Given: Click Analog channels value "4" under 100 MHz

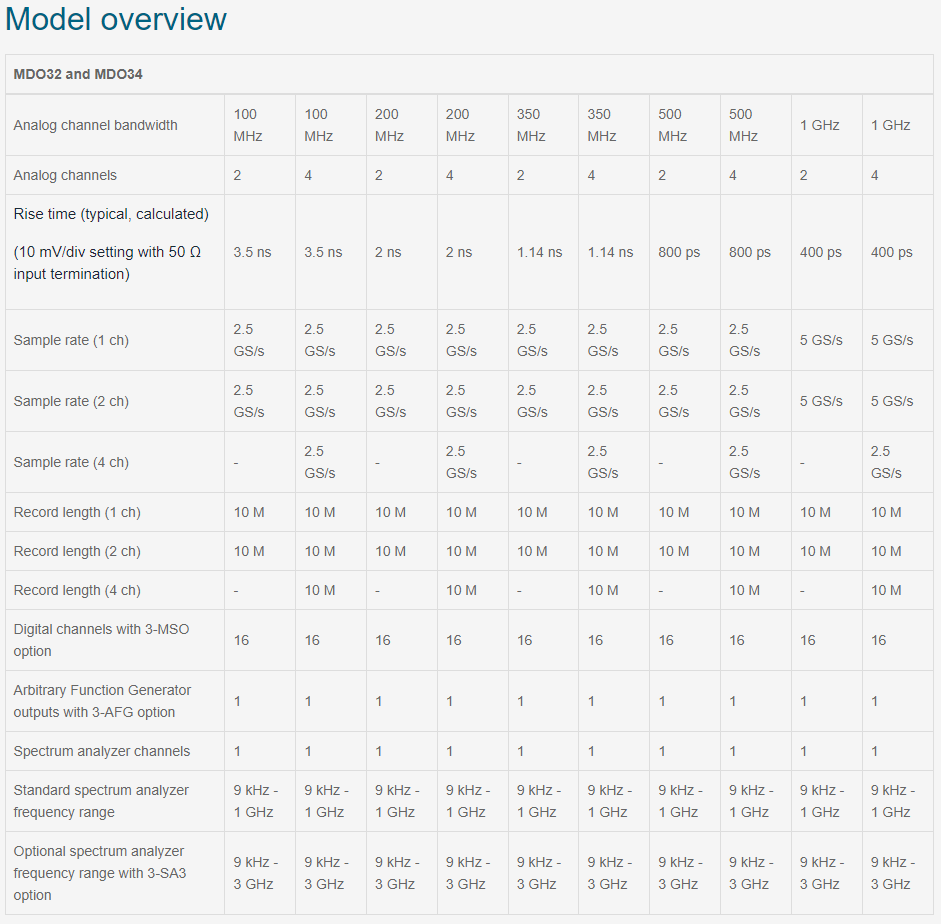Looking at the screenshot, I should coord(308,175).
